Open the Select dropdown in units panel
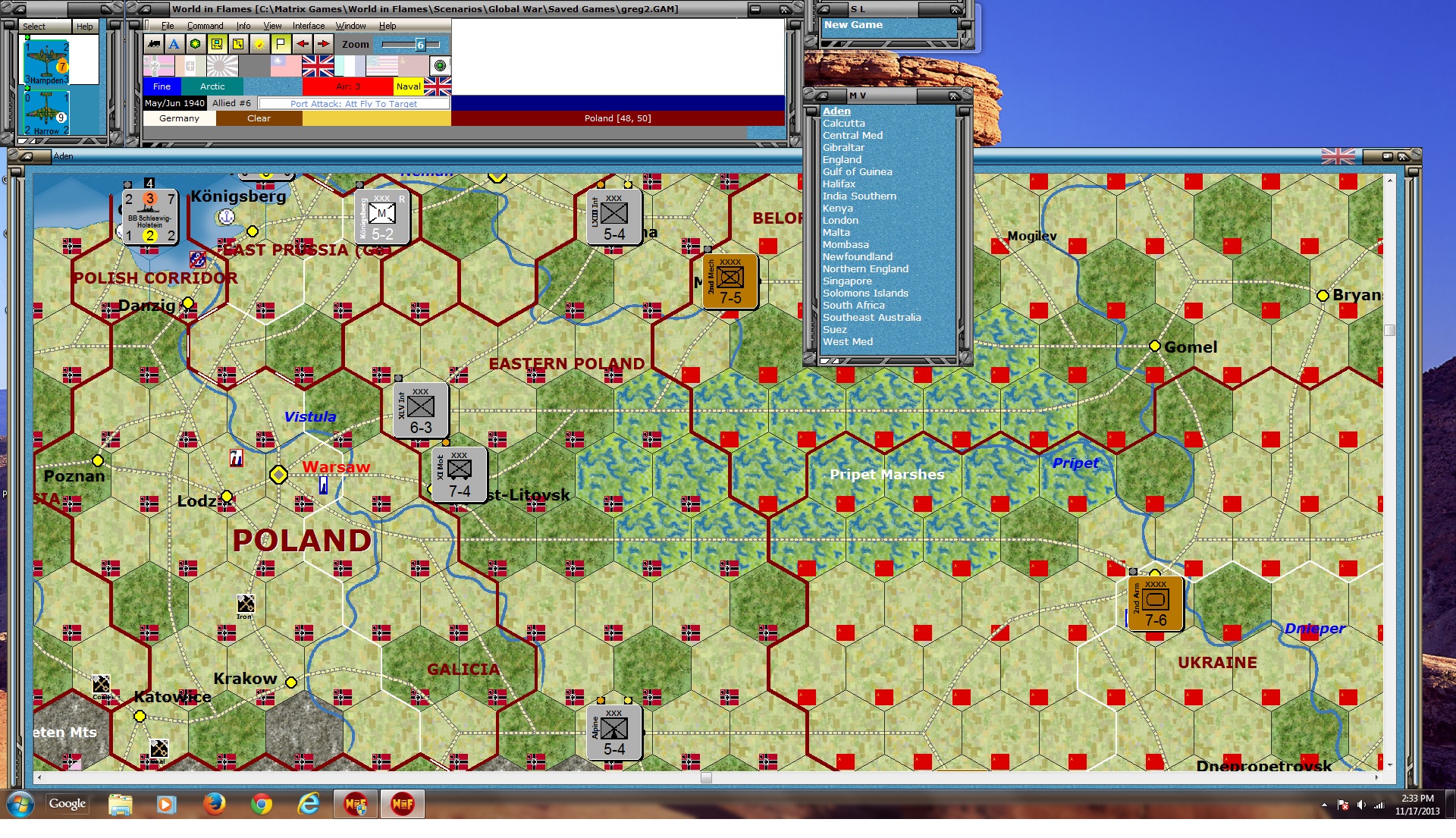 [34, 27]
